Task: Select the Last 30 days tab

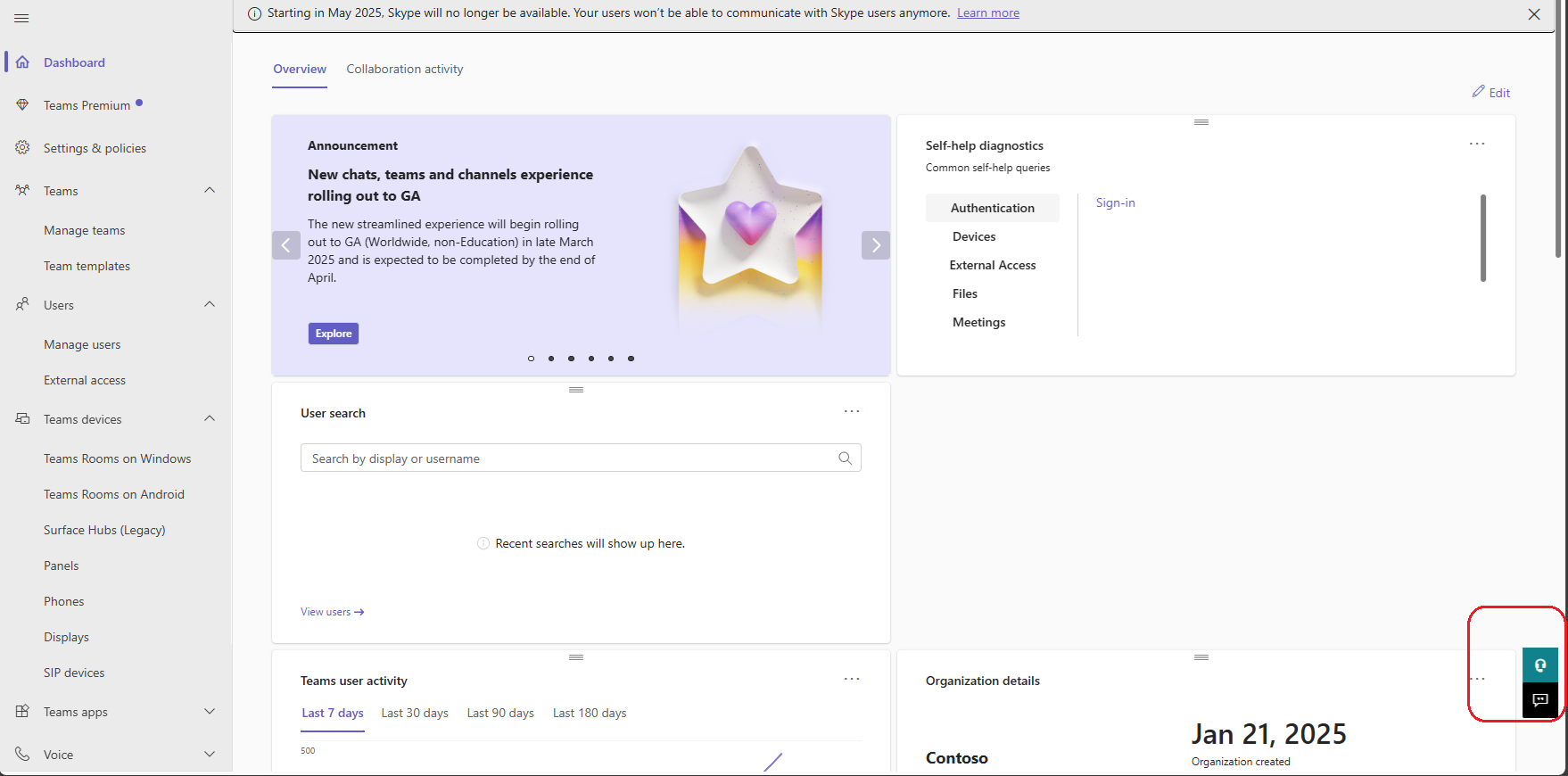Action: pyautogui.click(x=415, y=714)
